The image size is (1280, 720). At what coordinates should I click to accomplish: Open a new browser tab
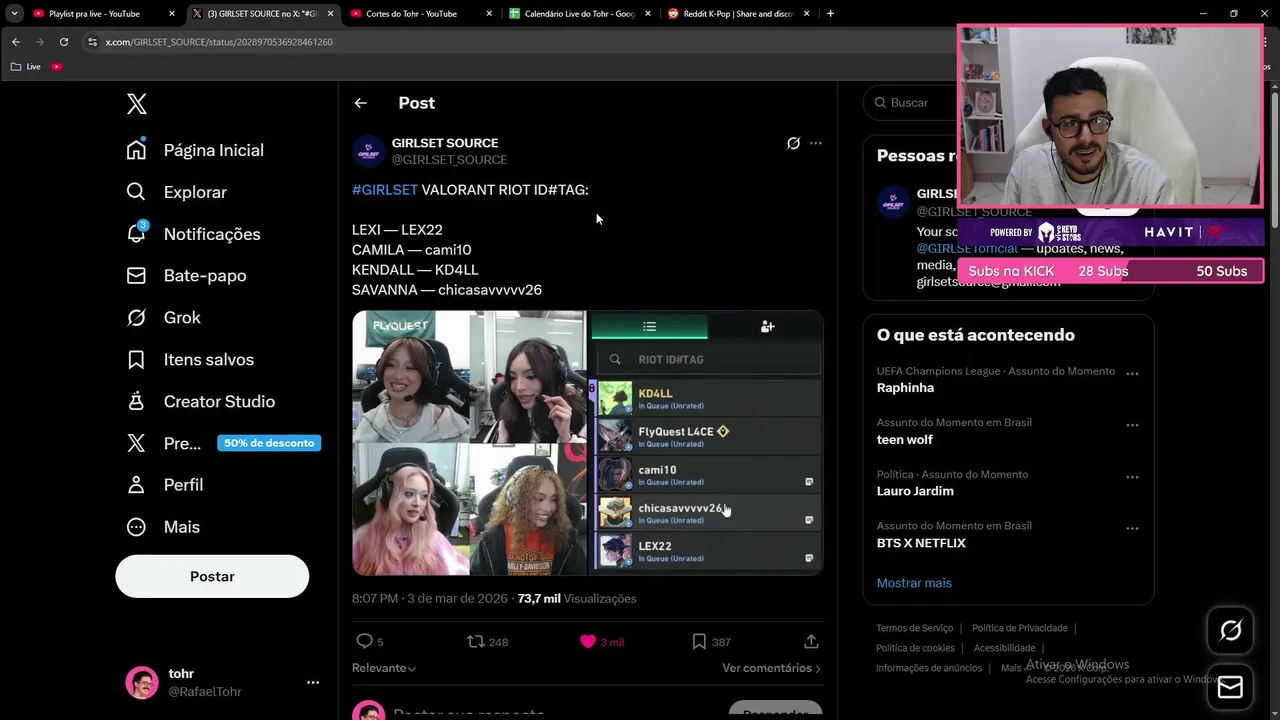830,14
